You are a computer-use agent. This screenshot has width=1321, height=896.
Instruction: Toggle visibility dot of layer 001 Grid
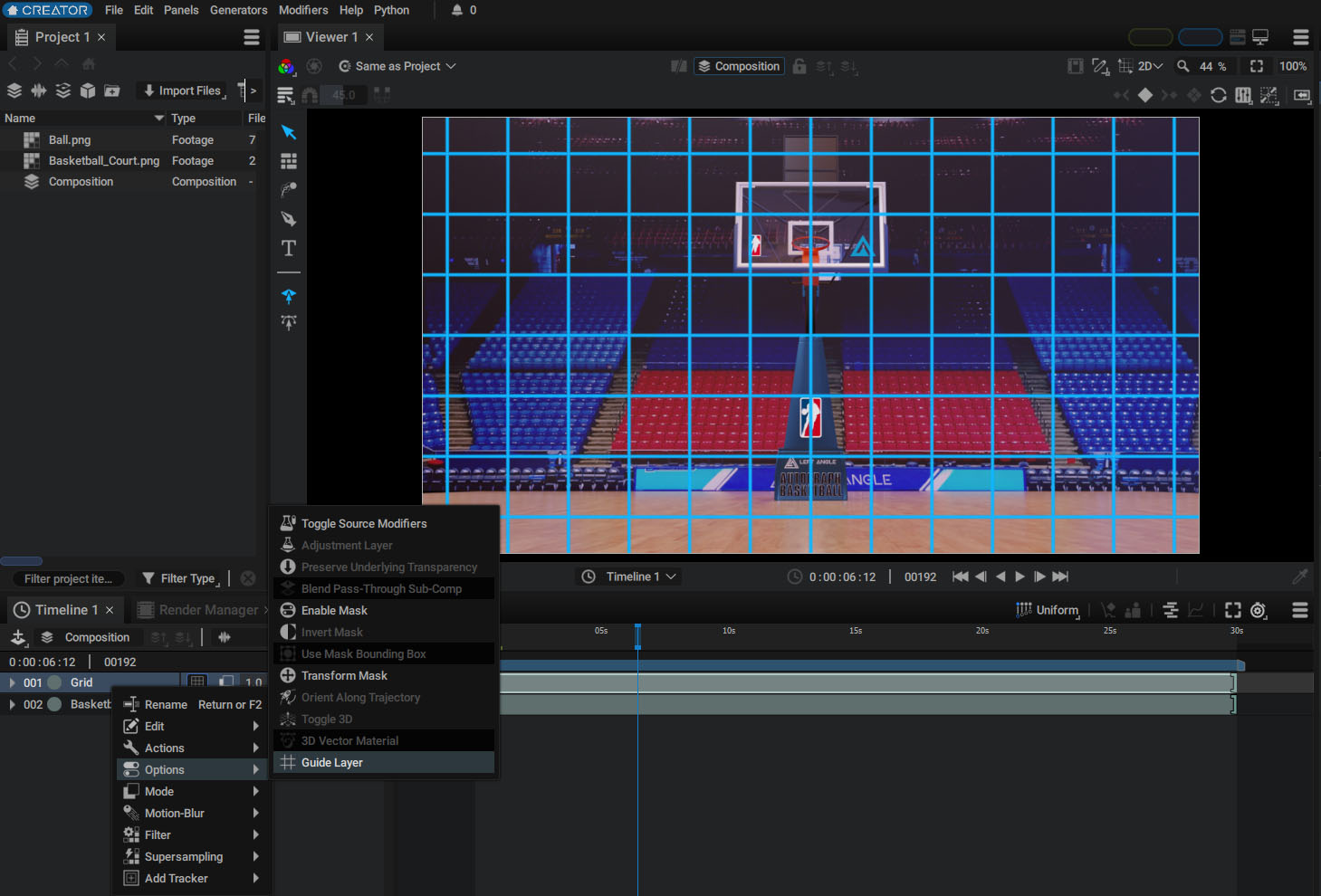pyautogui.click(x=54, y=682)
